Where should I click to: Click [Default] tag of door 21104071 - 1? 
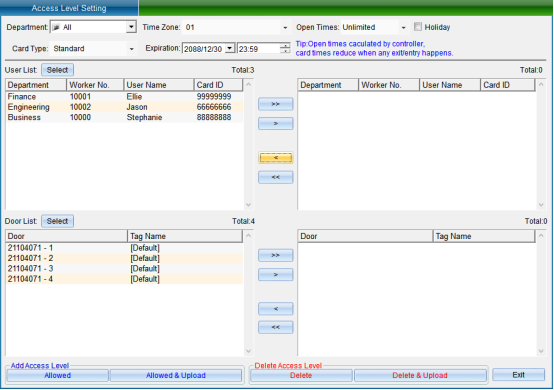point(145,248)
